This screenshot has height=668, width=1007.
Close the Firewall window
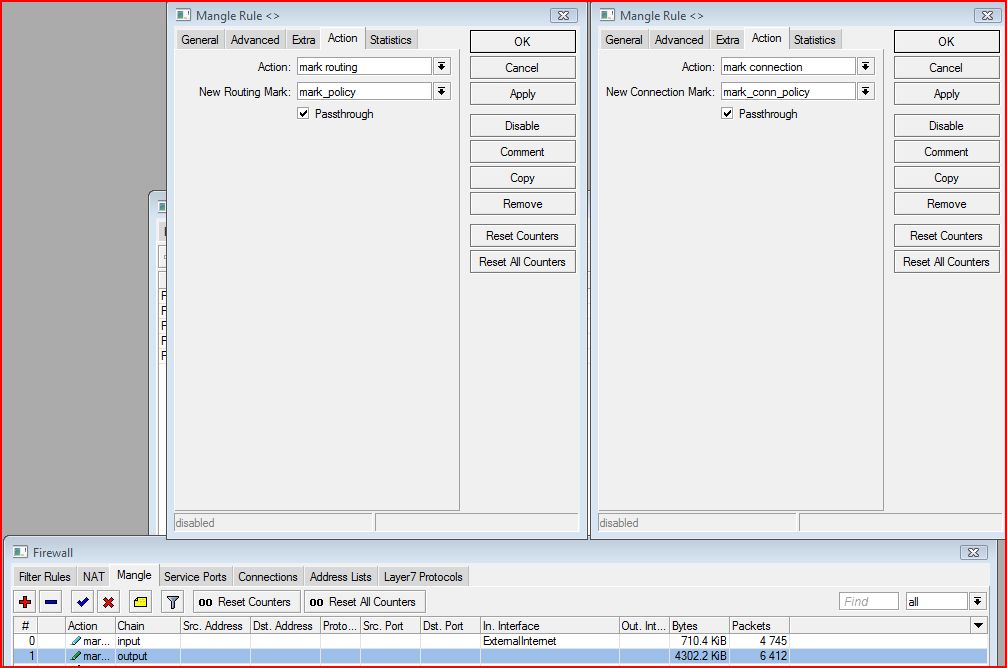point(973,552)
